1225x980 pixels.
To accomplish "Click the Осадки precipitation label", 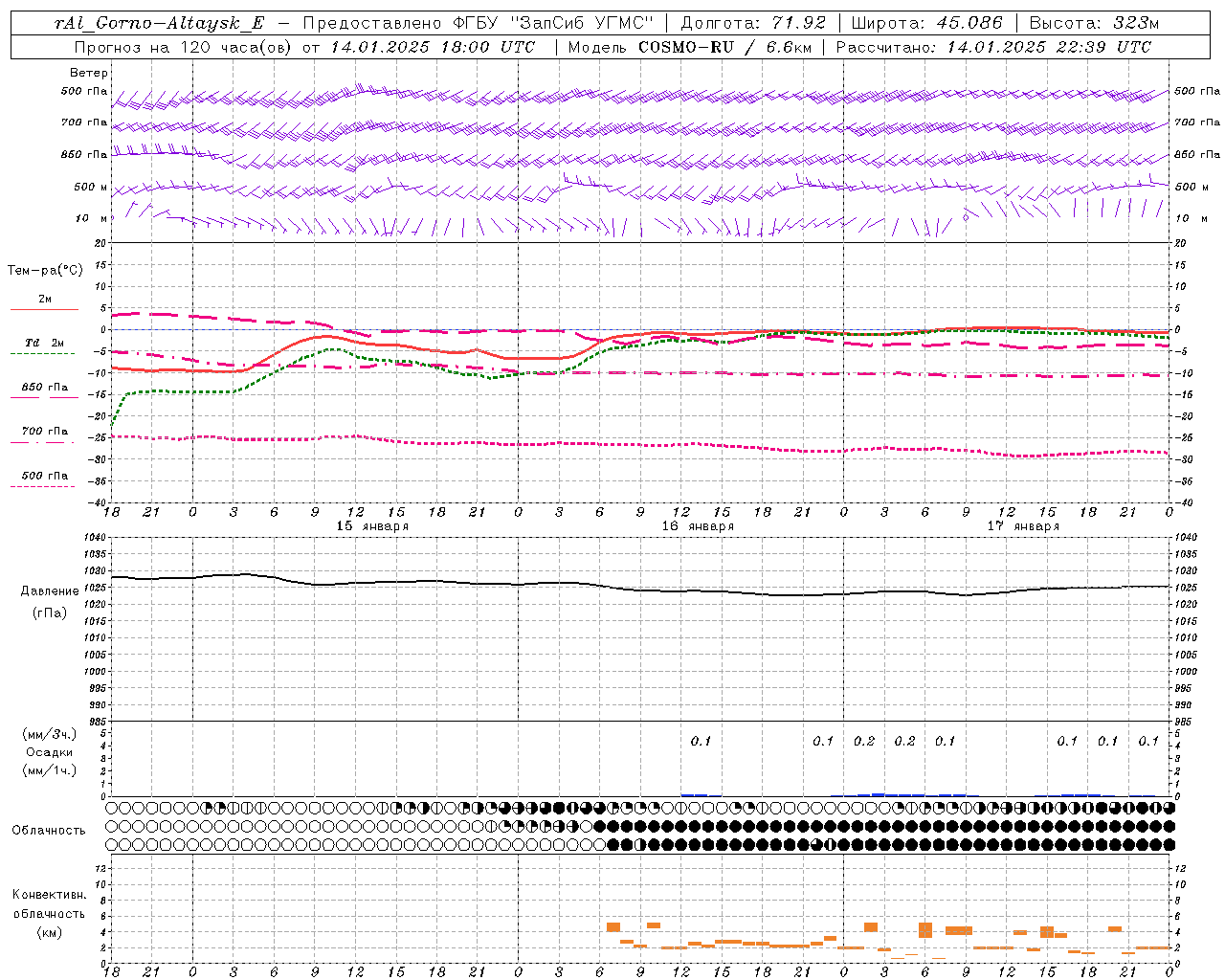I will click(x=50, y=752).
